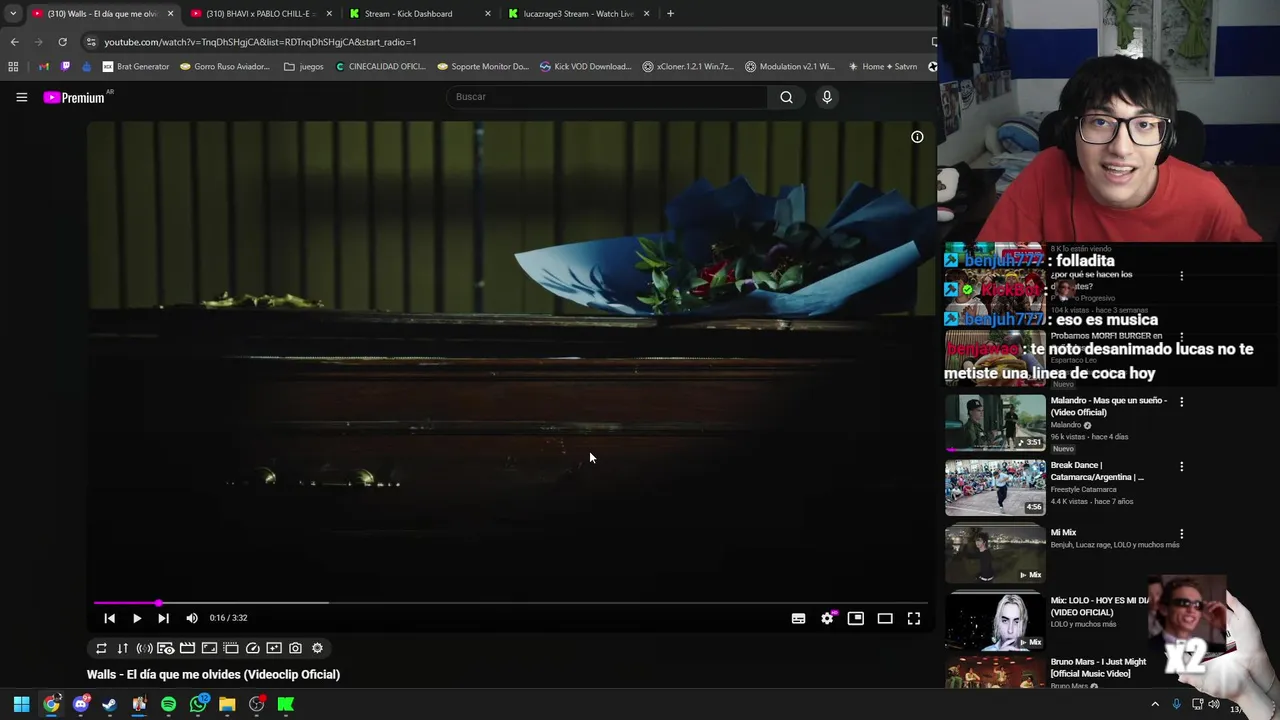Open Break Dance Catamarca video thumbnail
Viewport: 1280px width, 720px height.
pyautogui.click(x=995, y=487)
